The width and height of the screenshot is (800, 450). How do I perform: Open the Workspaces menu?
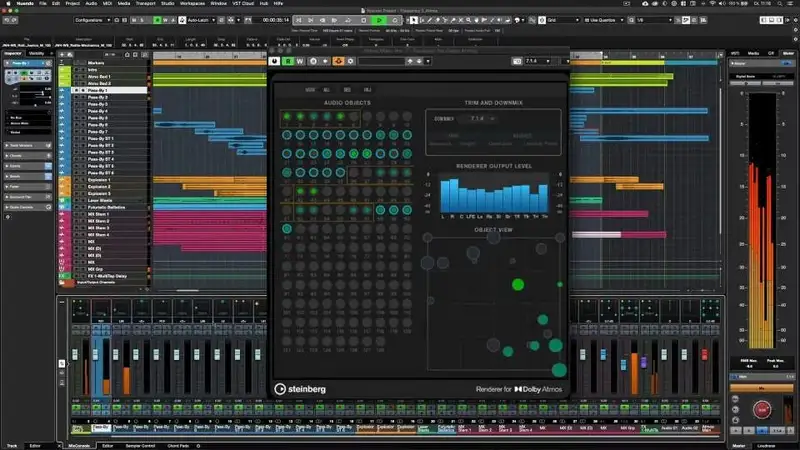[x=192, y=3]
